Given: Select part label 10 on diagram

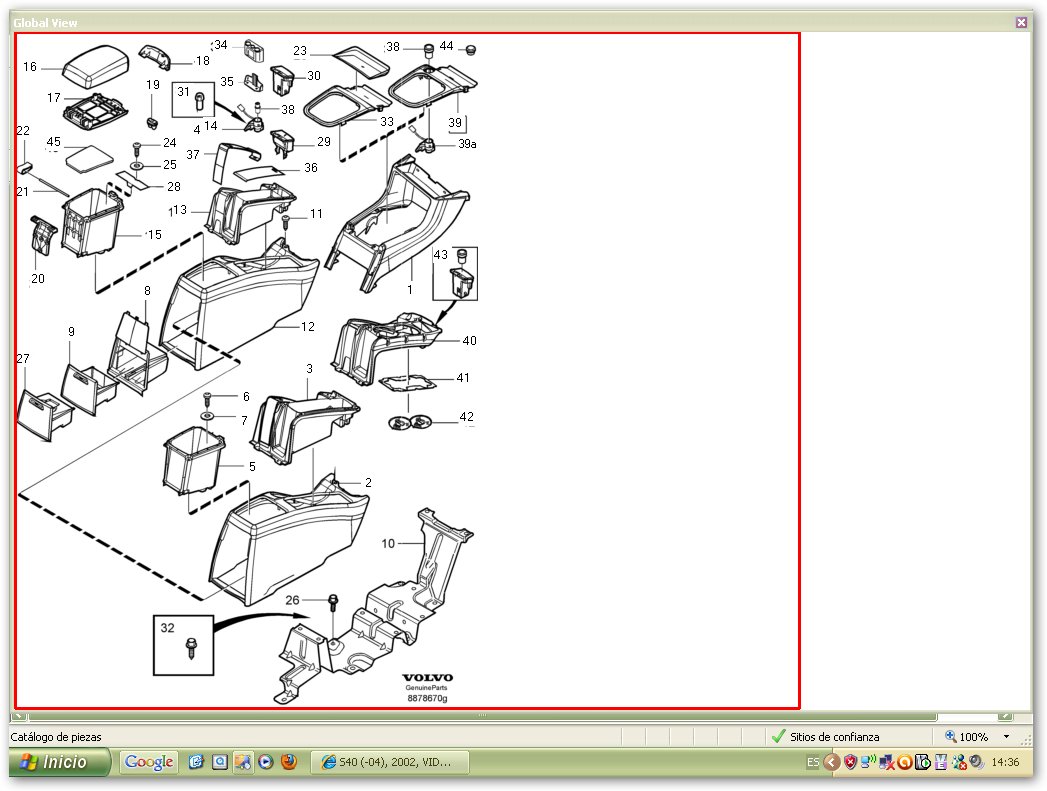Looking at the screenshot, I should (x=388, y=543).
